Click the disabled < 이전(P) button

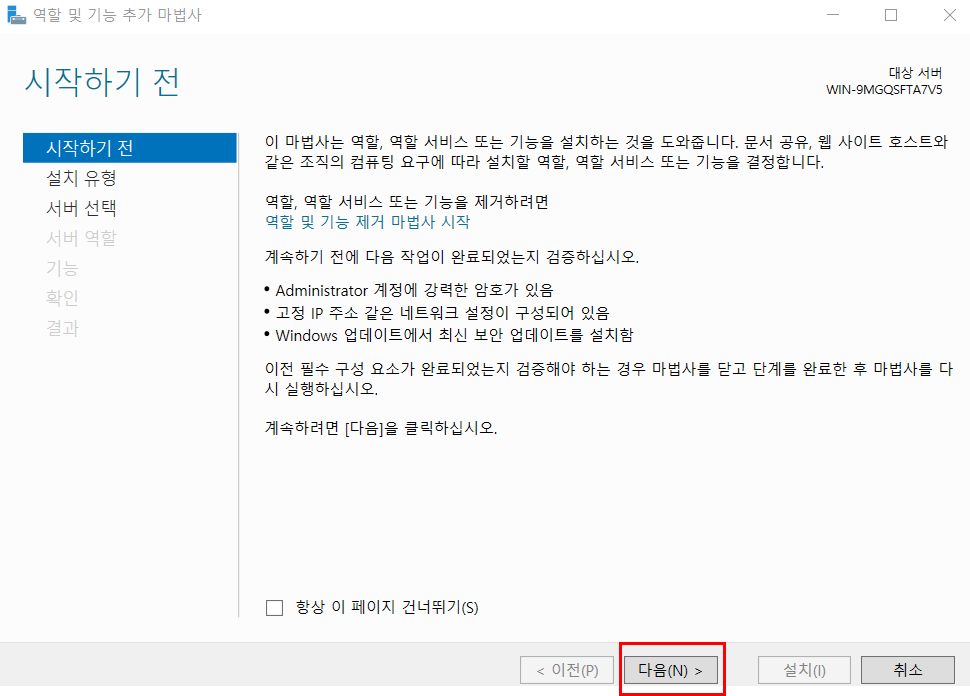click(567, 670)
